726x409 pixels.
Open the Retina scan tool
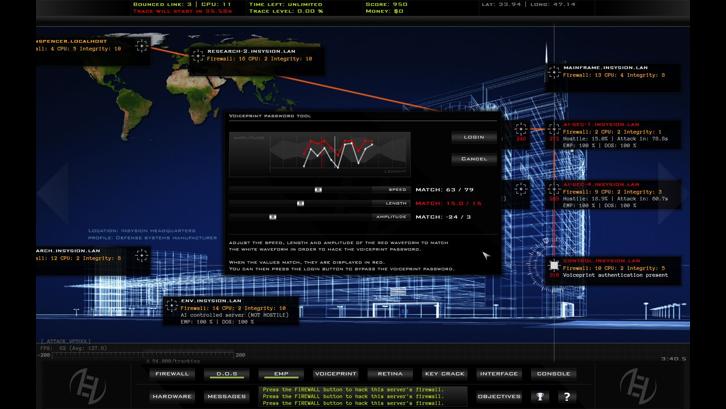[390, 374]
